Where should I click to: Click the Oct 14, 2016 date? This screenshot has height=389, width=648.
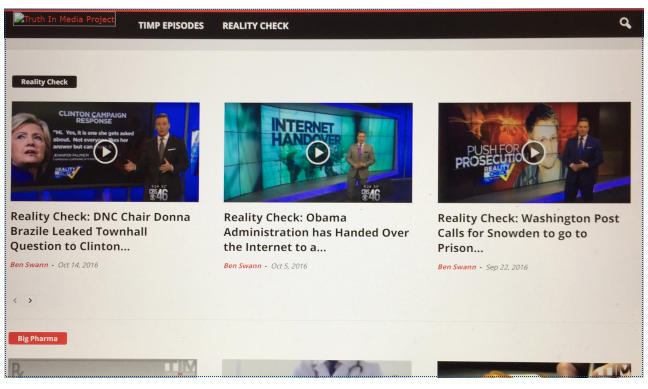point(78,265)
